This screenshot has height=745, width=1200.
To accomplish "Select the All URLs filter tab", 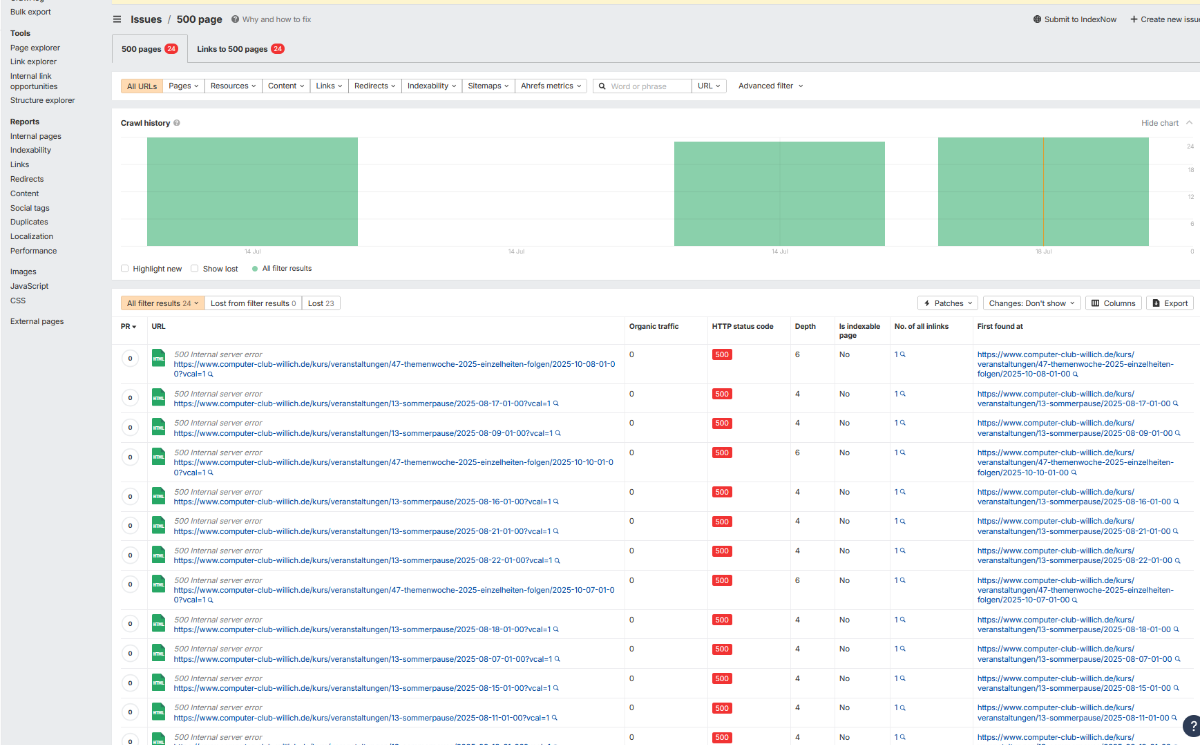I will 141,86.
